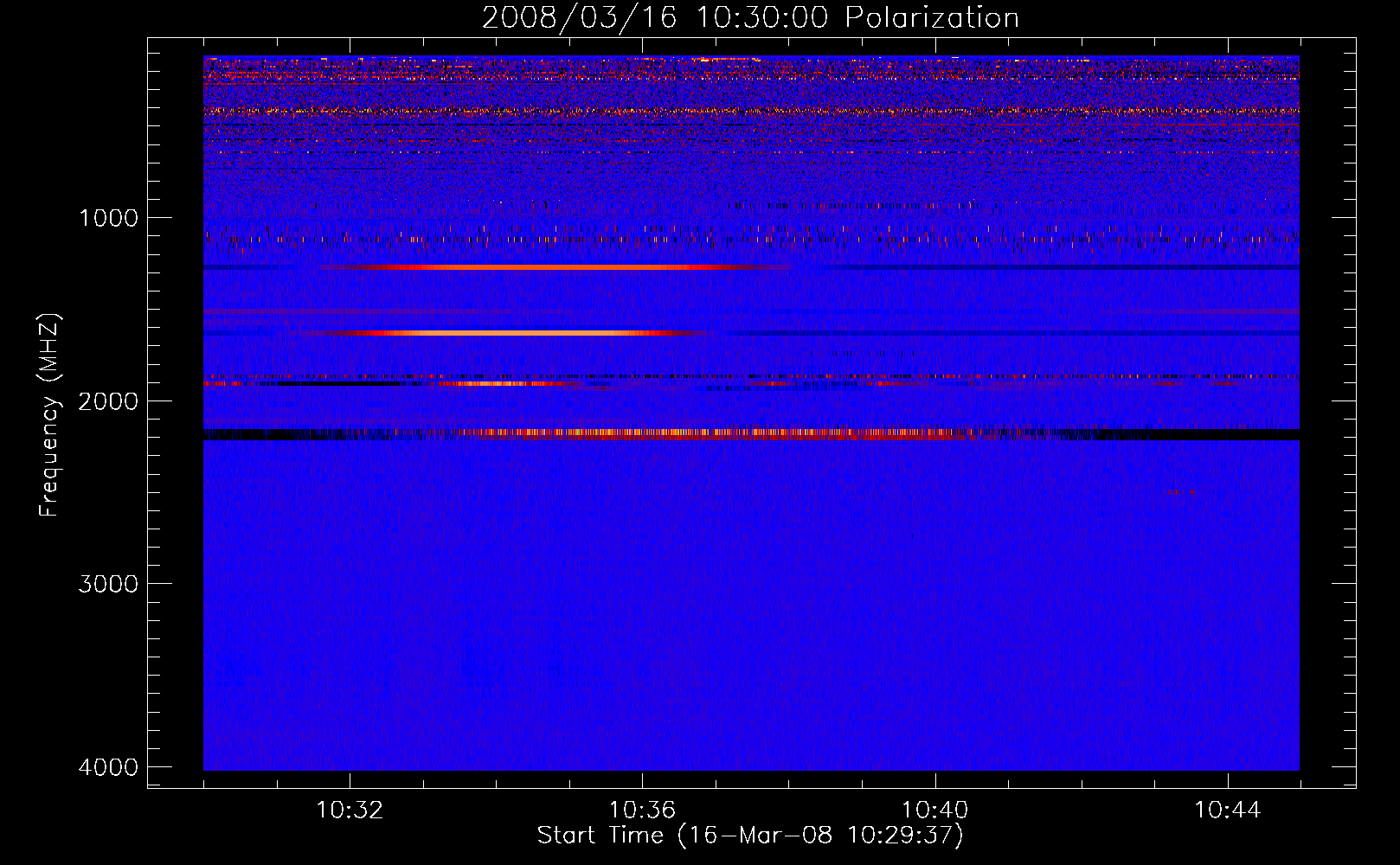
Task: Select the '3000' frequency tick label
Action: (x=108, y=584)
